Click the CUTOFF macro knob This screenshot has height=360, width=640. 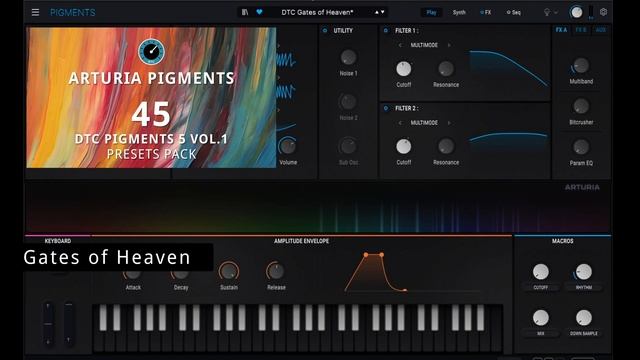click(540, 272)
